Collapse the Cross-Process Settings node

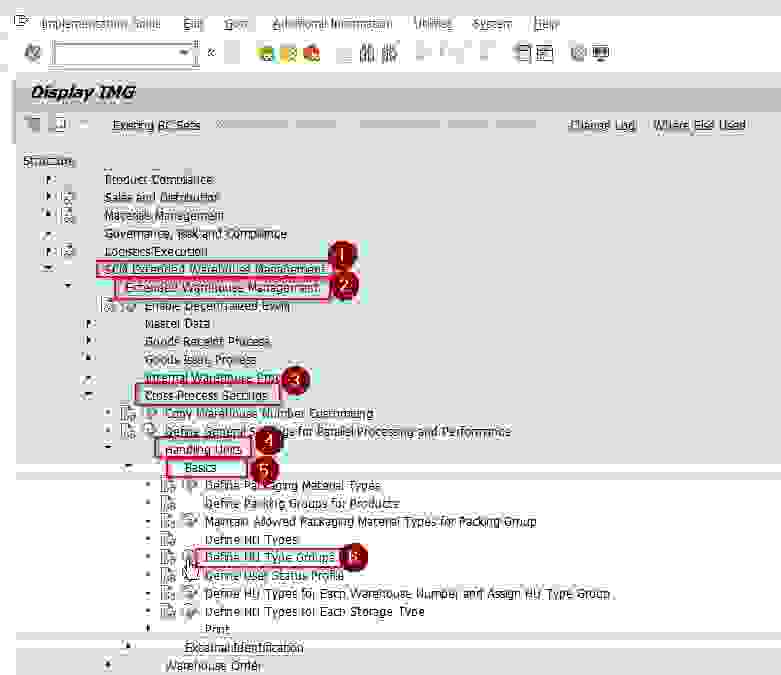coord(88,395)
